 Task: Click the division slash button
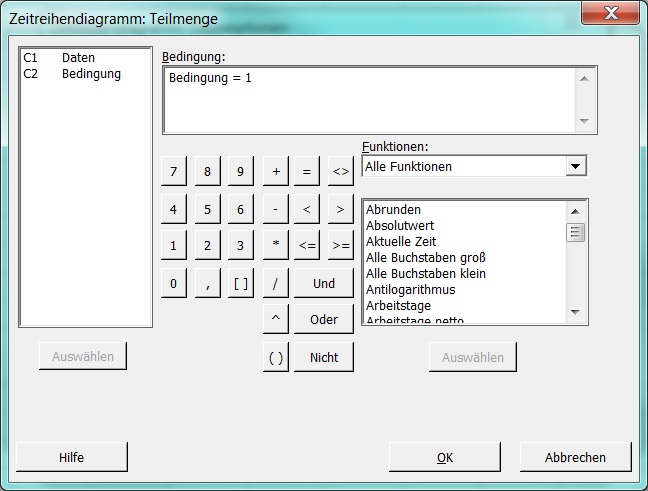(276, 283)
